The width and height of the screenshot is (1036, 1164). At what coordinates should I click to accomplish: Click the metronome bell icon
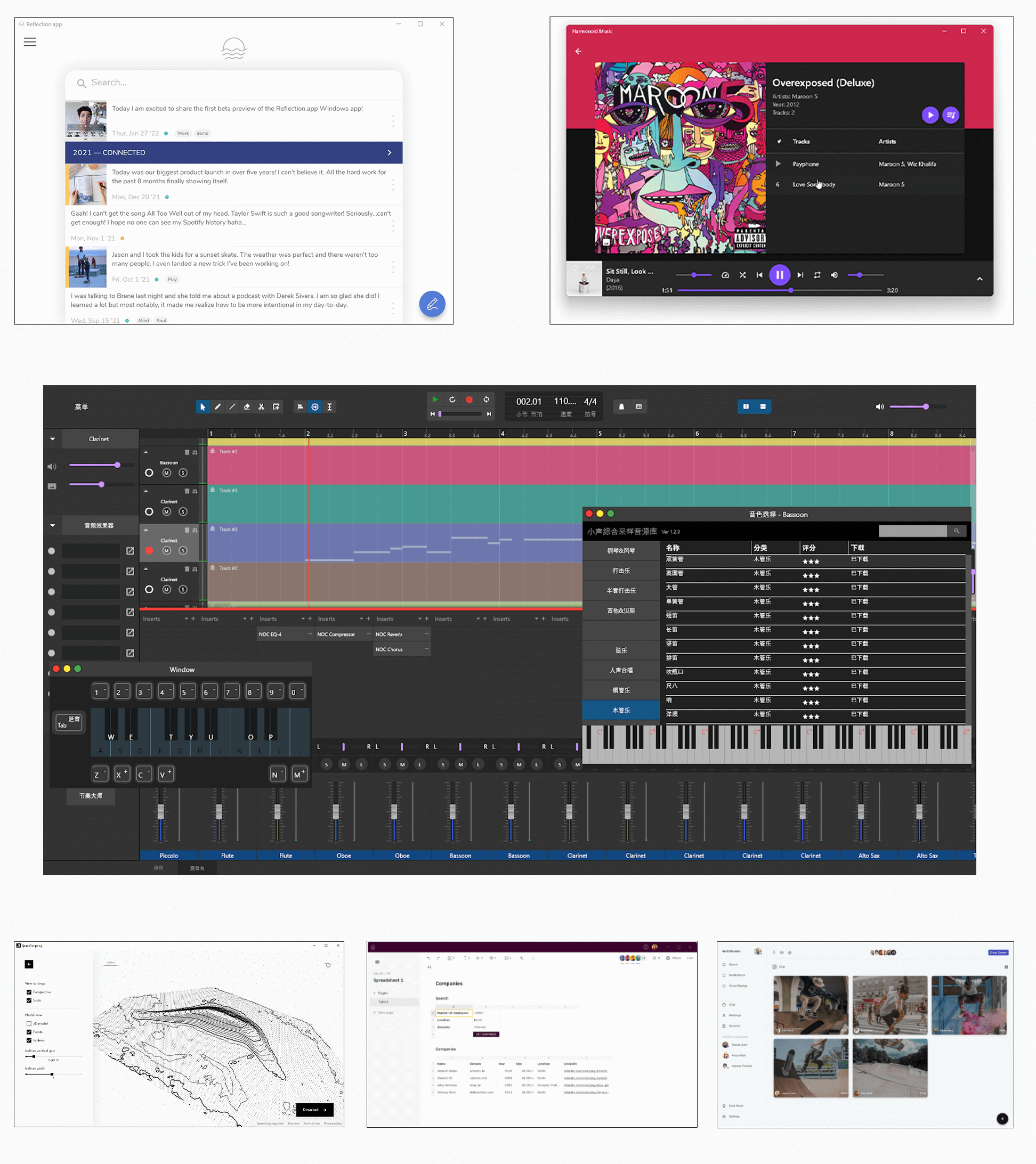(621, 406)
